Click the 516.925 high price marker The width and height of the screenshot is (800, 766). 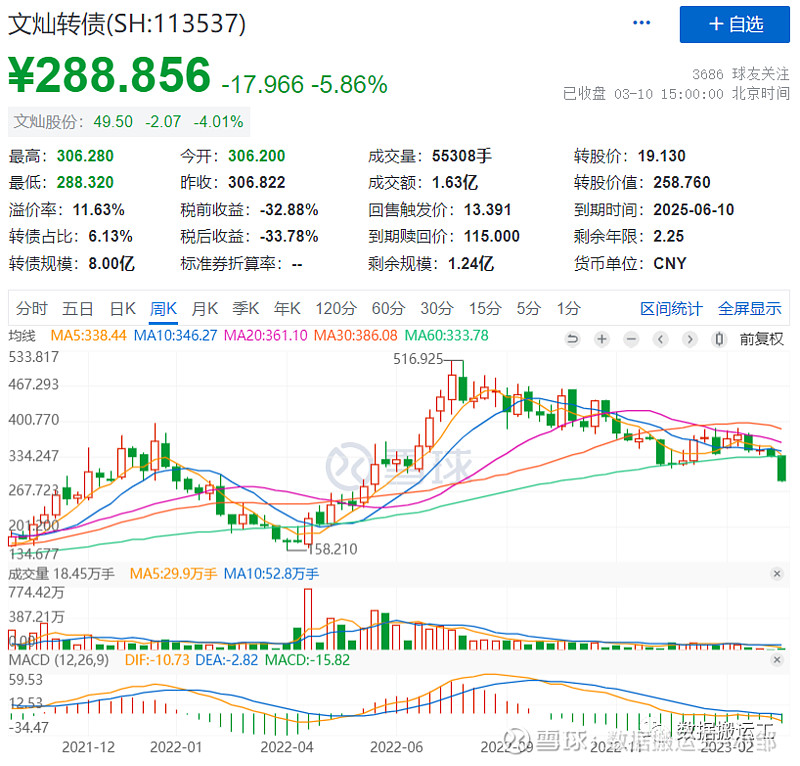418,359
